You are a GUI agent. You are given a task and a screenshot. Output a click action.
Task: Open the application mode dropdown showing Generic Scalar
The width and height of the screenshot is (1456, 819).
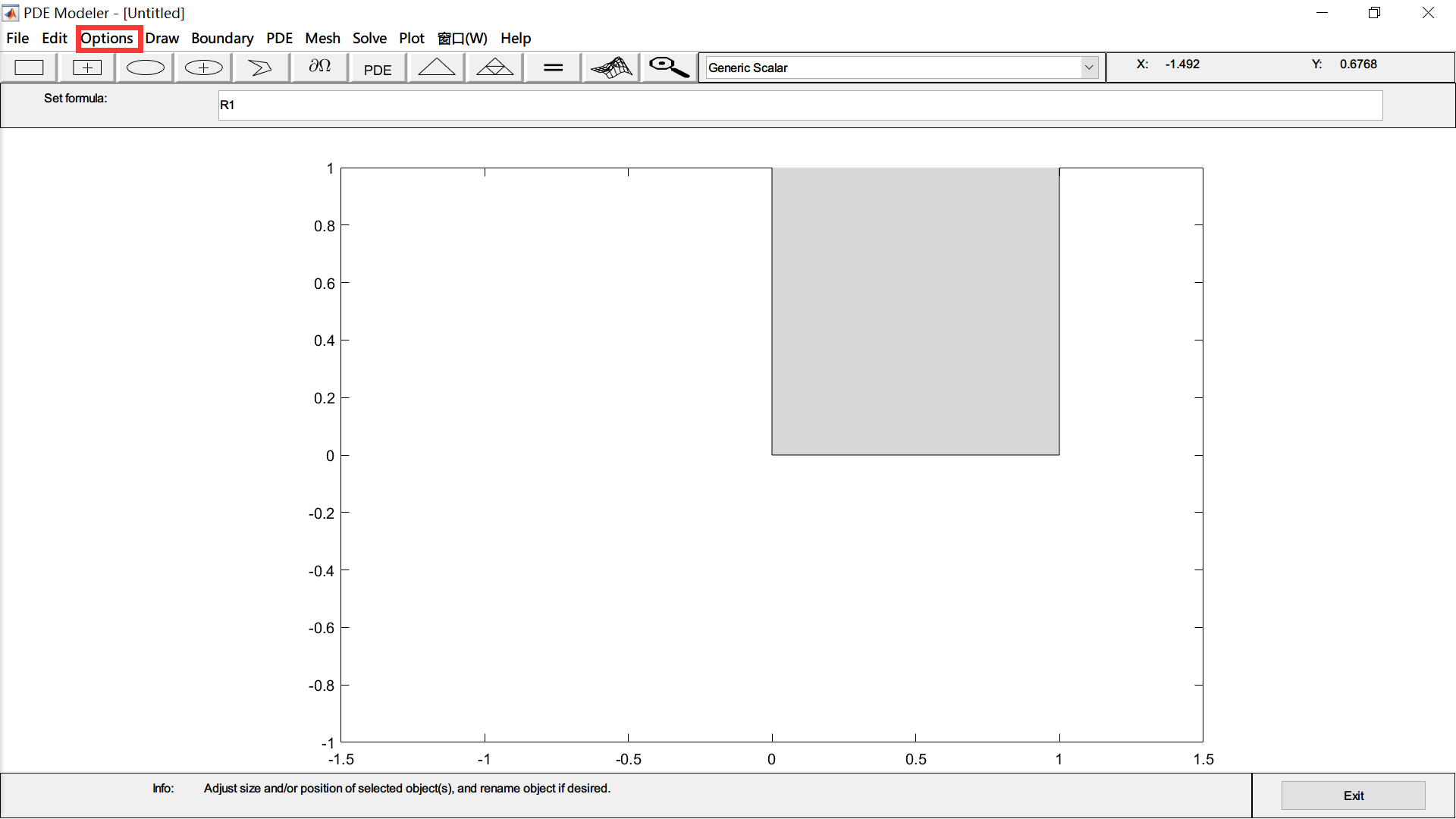1089,67
